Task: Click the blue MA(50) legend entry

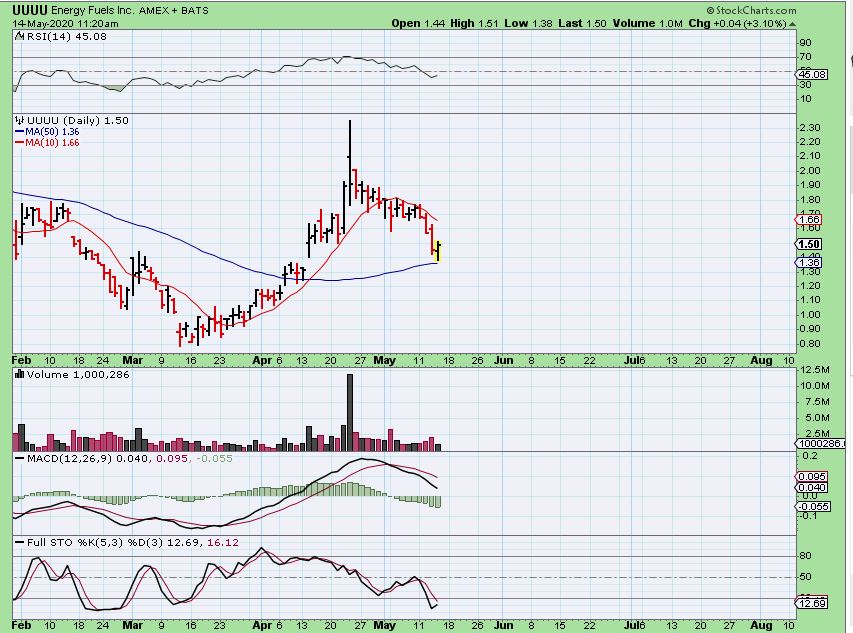Action: pos(42,131)
